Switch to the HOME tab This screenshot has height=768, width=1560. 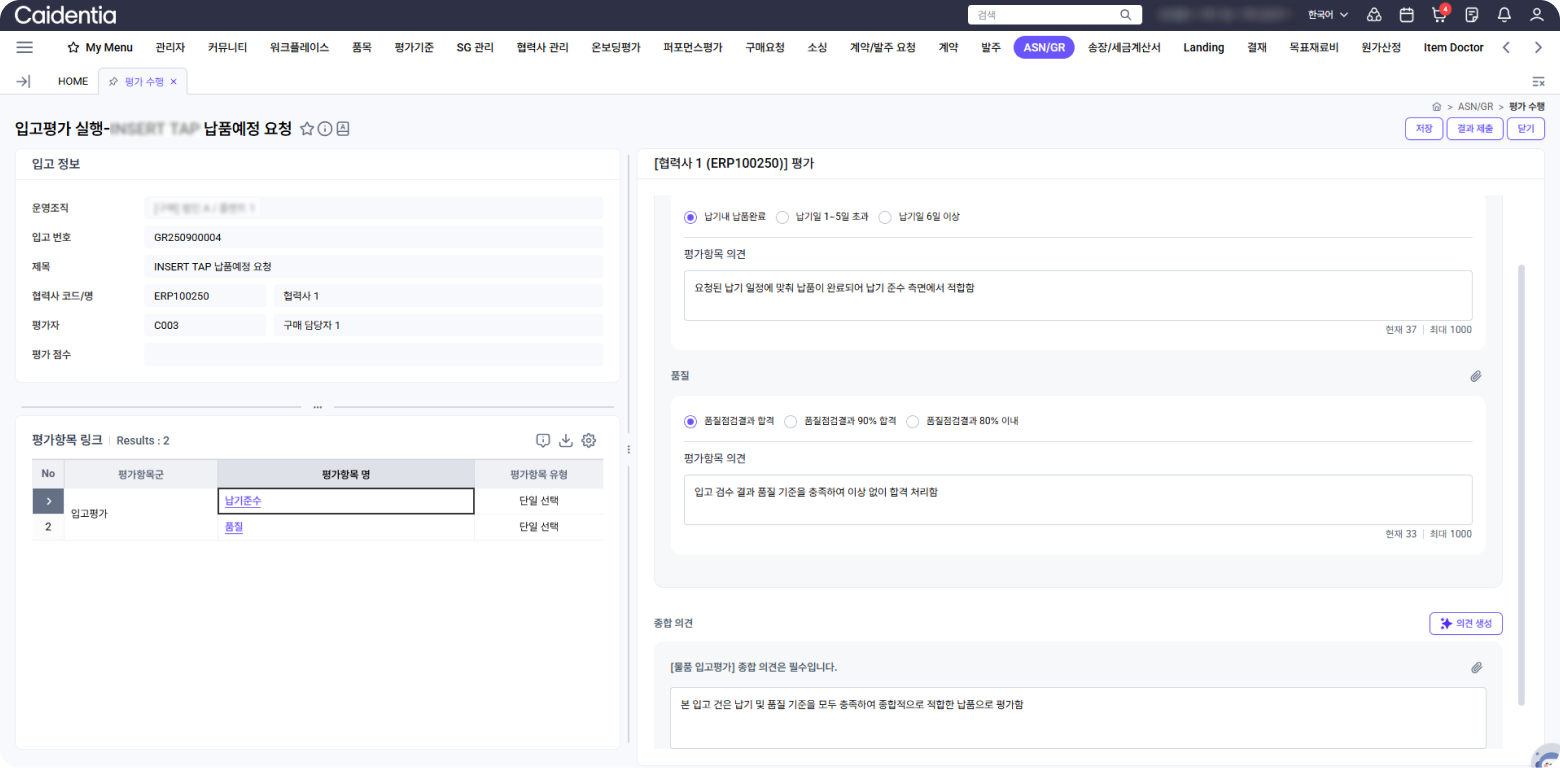pyautogui.click(x=73, y=81)
